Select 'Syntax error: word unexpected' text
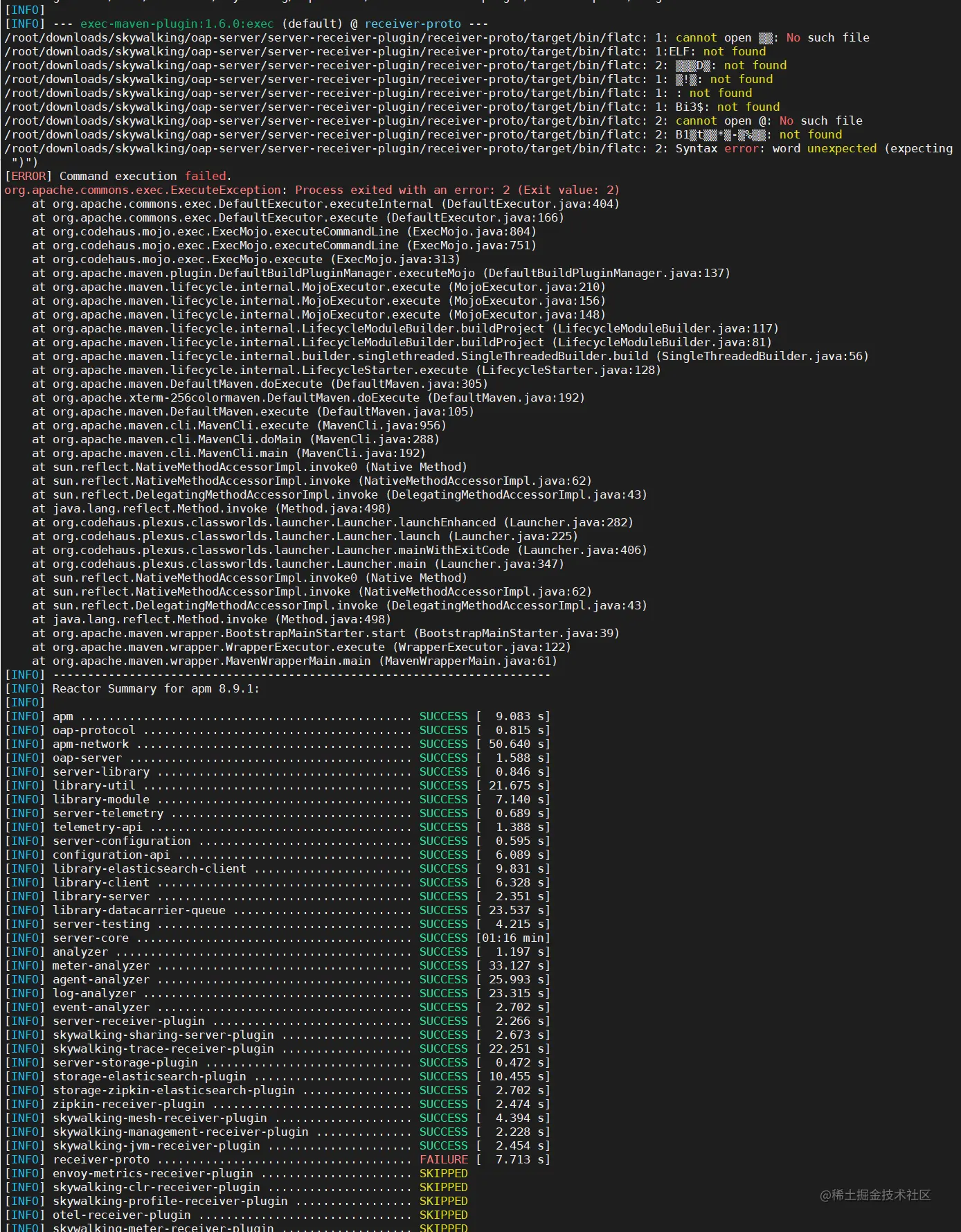This screenshot has height=1232, width=961. [x=776, y=148]
